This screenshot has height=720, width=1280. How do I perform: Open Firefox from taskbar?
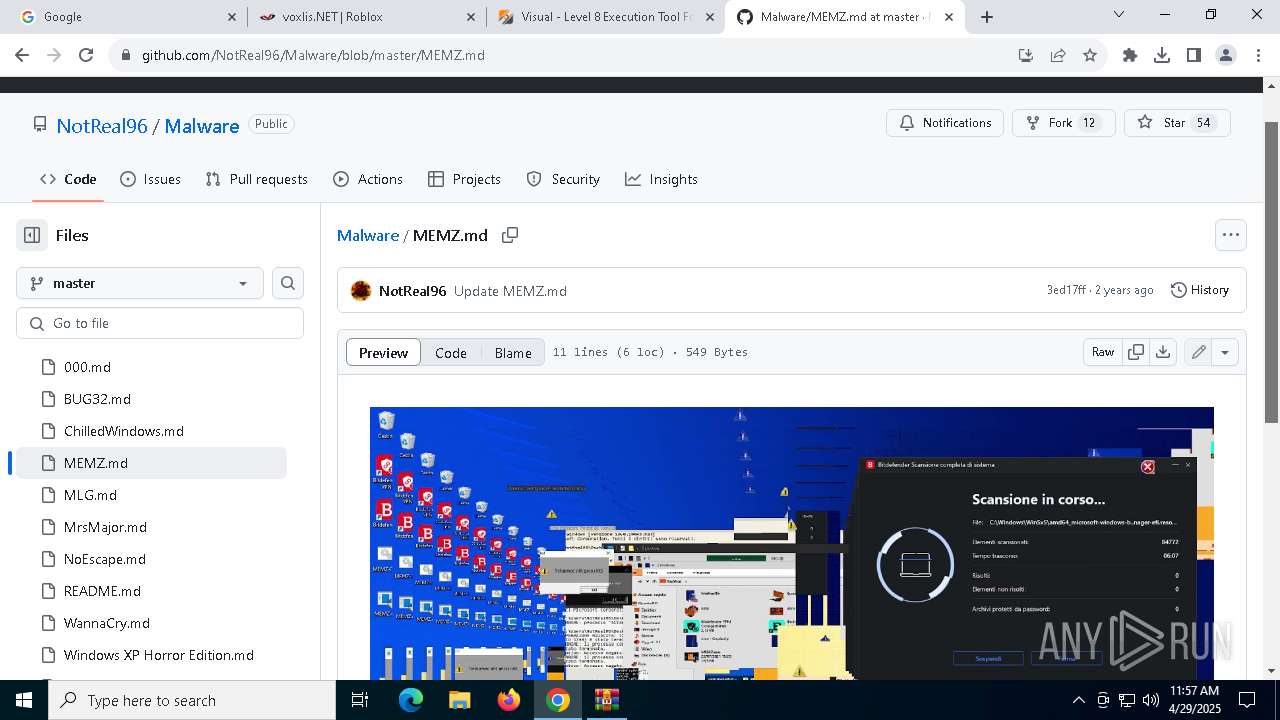click(x=509, y=700)
